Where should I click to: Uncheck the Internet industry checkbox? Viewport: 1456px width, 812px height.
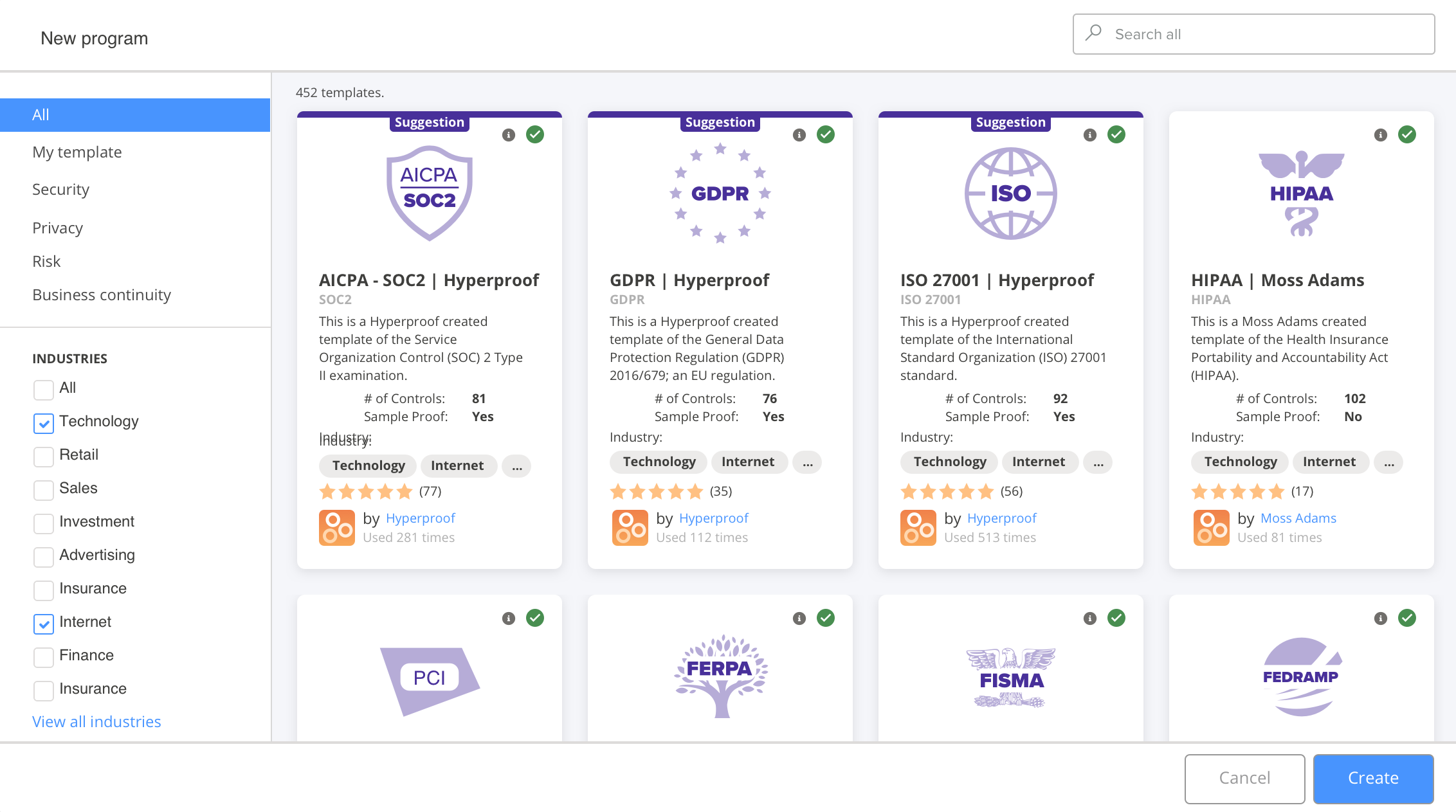click(44, 624)
